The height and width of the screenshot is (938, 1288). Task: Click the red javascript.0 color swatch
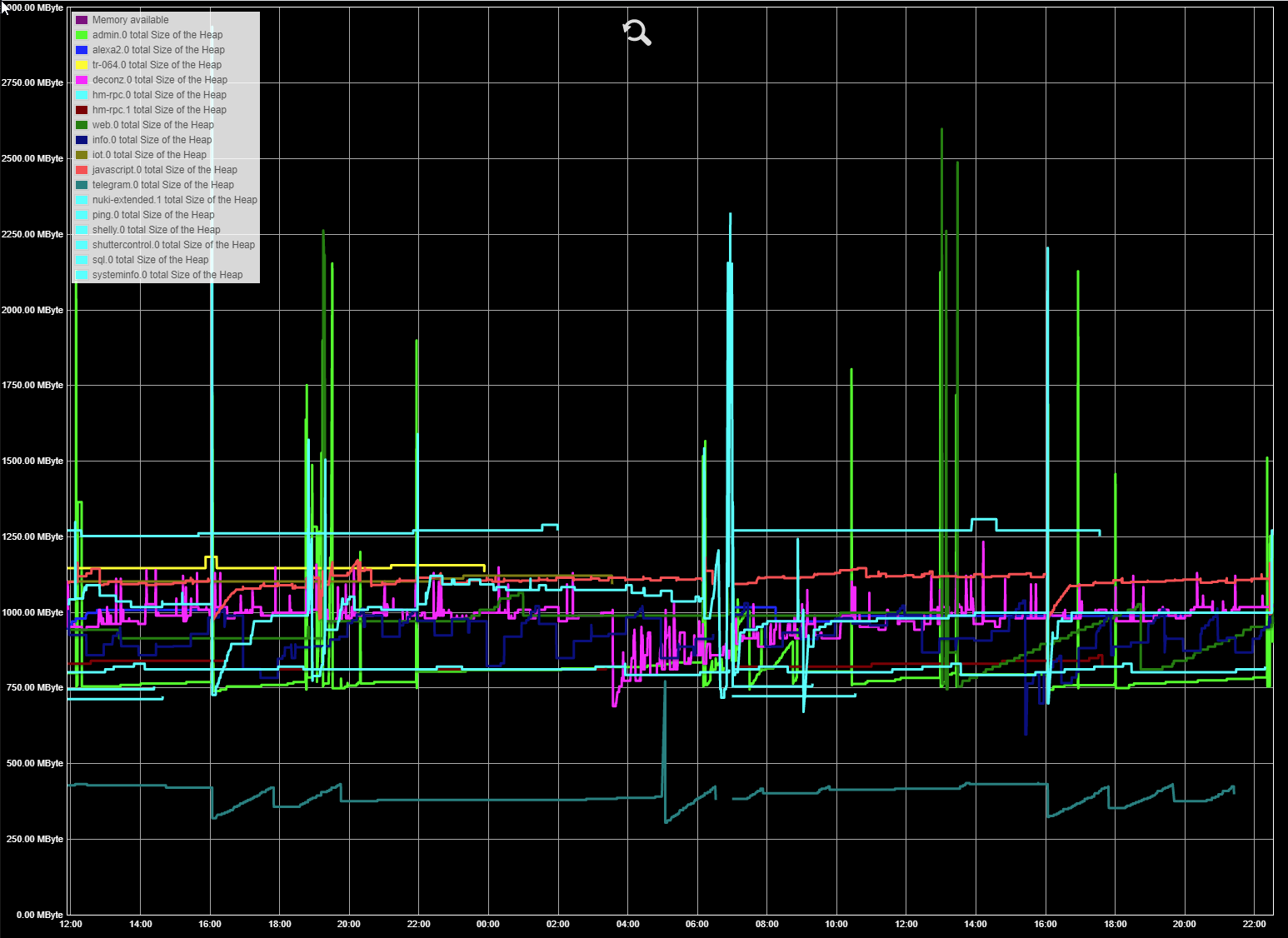point(82,170)
